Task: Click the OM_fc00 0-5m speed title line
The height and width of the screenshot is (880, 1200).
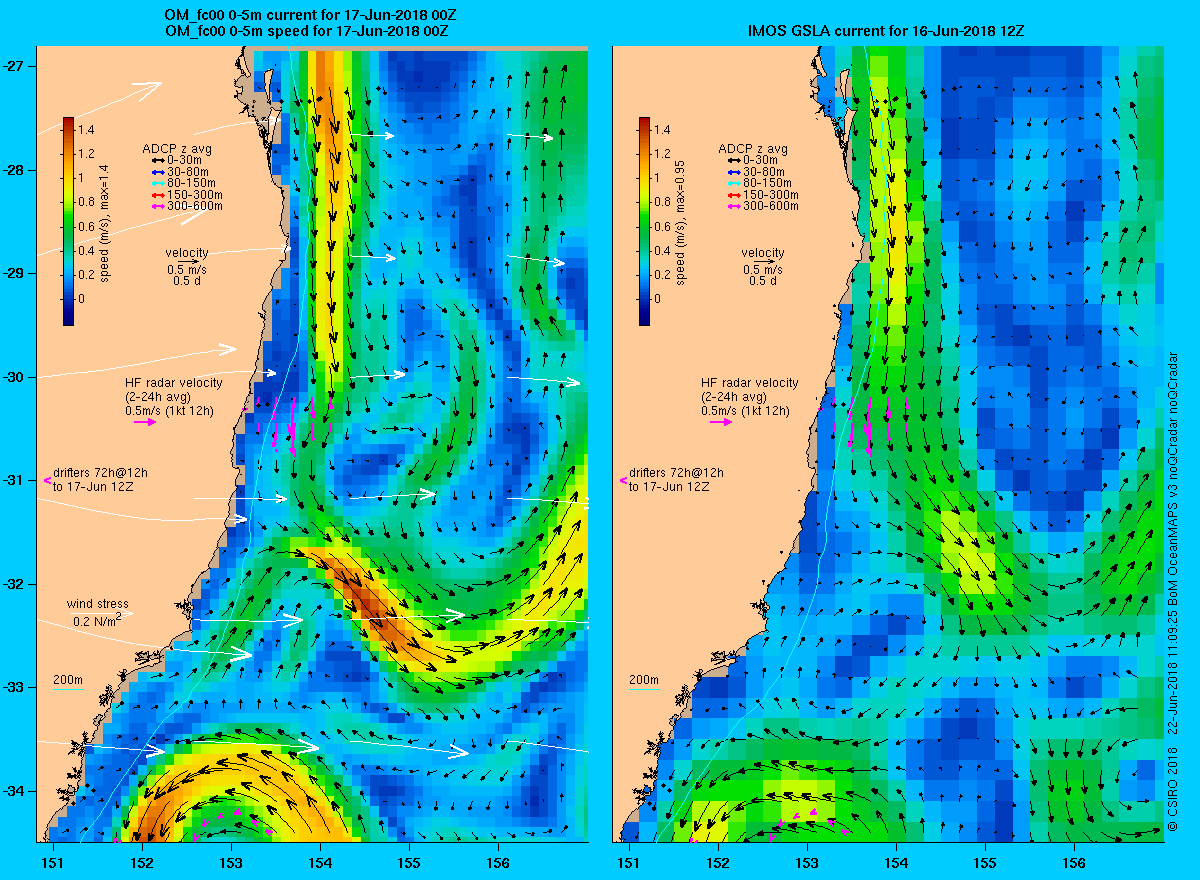Action: 305,32
